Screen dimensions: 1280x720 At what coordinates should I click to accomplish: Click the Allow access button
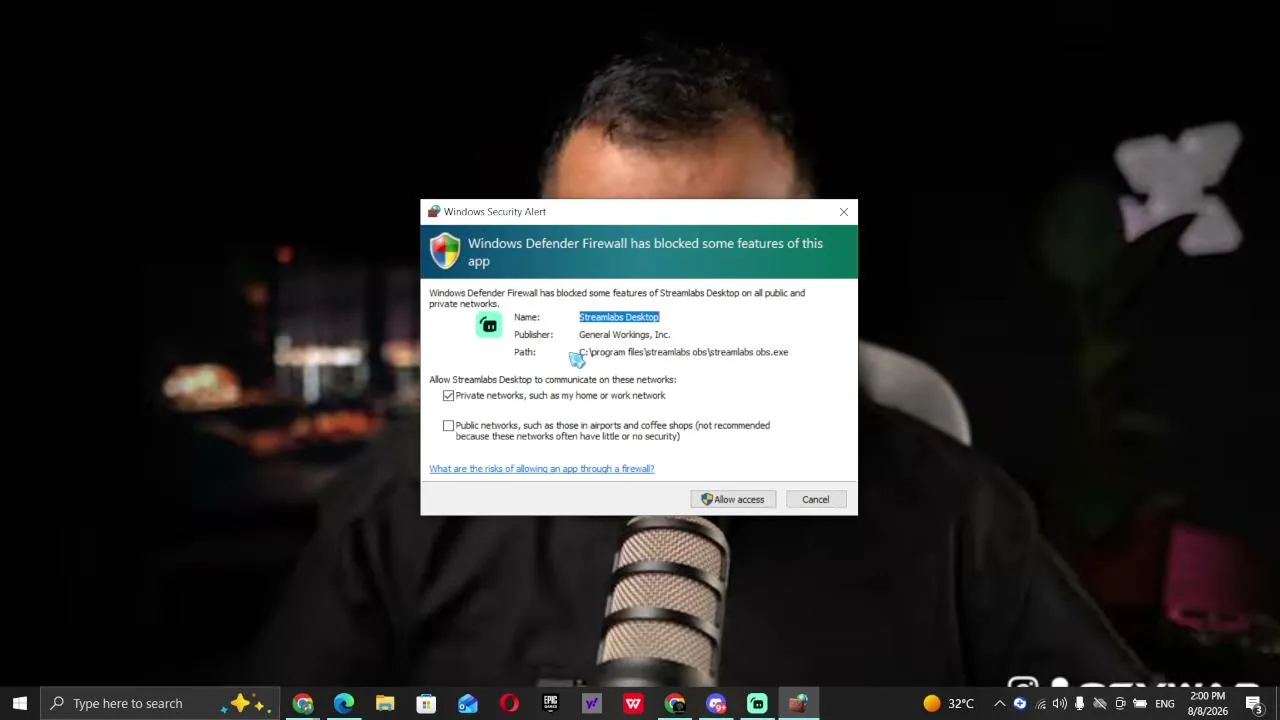coord(733,500)
